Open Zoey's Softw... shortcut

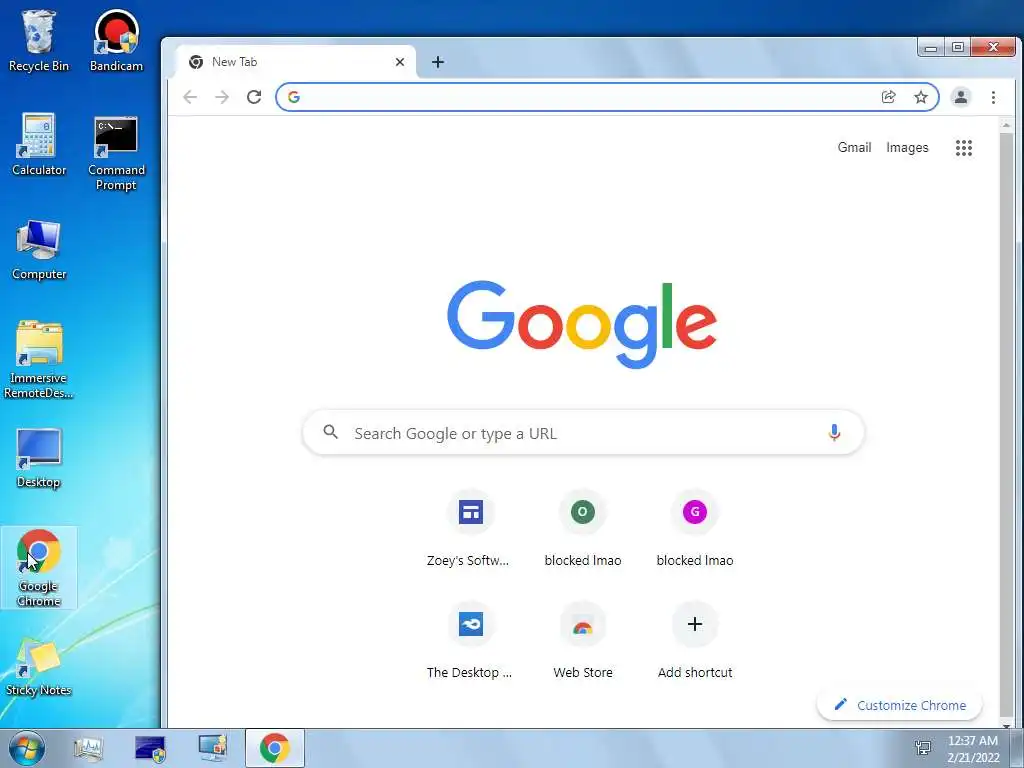pos(470,528)
